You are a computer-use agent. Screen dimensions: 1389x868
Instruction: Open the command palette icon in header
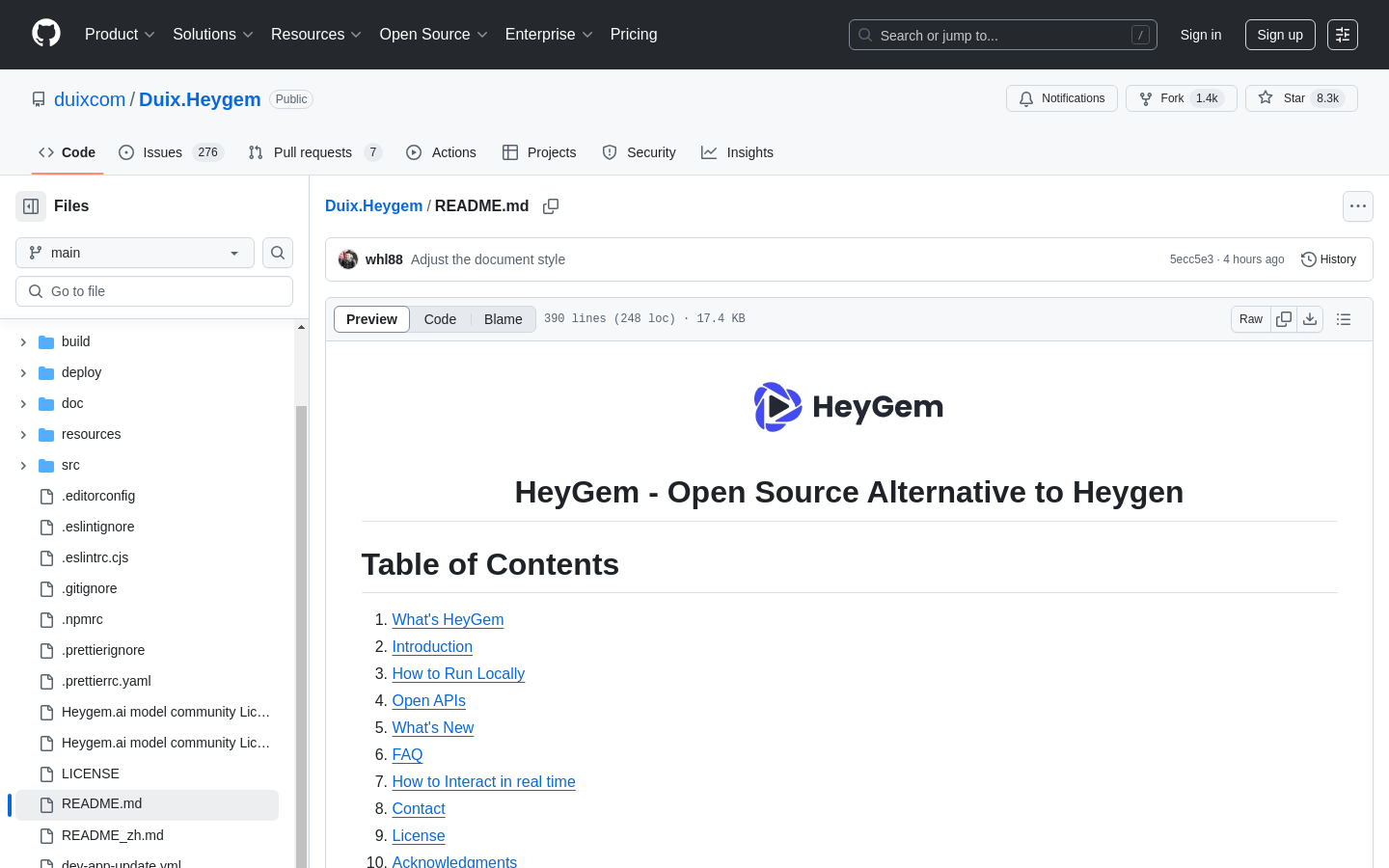point(1343,35)
